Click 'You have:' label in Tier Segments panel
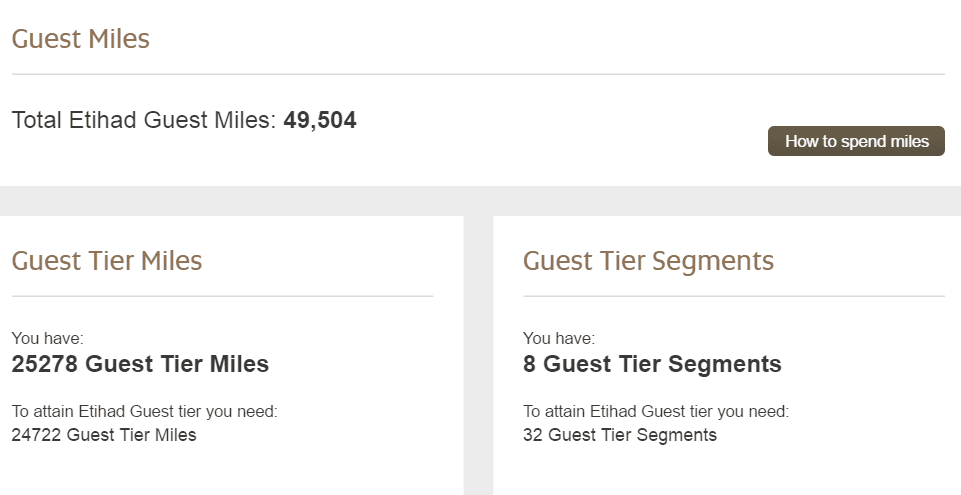This screenshot has width=961, height=495. (x=559, y=338)
